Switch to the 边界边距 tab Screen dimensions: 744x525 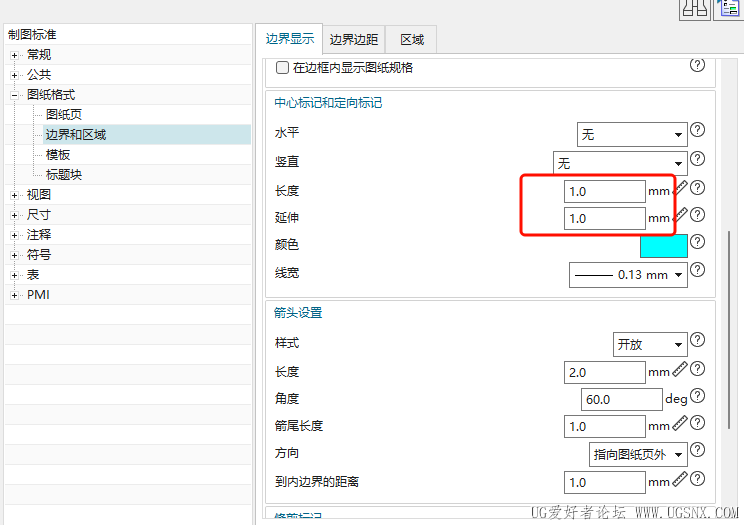tap(354, 39)
